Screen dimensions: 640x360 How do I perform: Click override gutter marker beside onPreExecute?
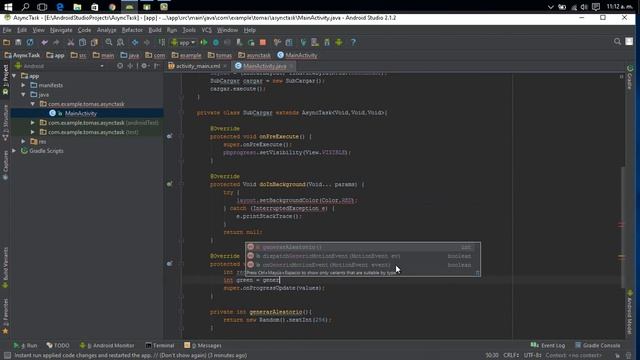(x=169, y=136)
